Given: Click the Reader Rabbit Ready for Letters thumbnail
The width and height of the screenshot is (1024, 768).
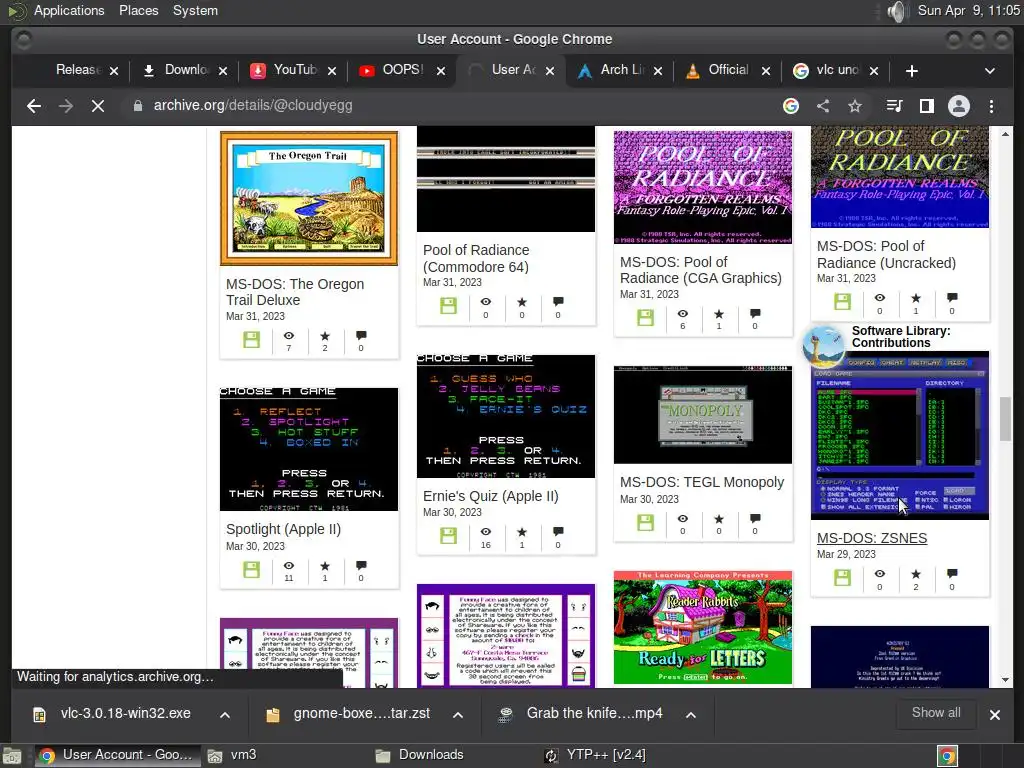Looking at the screenshot, I should 703,628.
